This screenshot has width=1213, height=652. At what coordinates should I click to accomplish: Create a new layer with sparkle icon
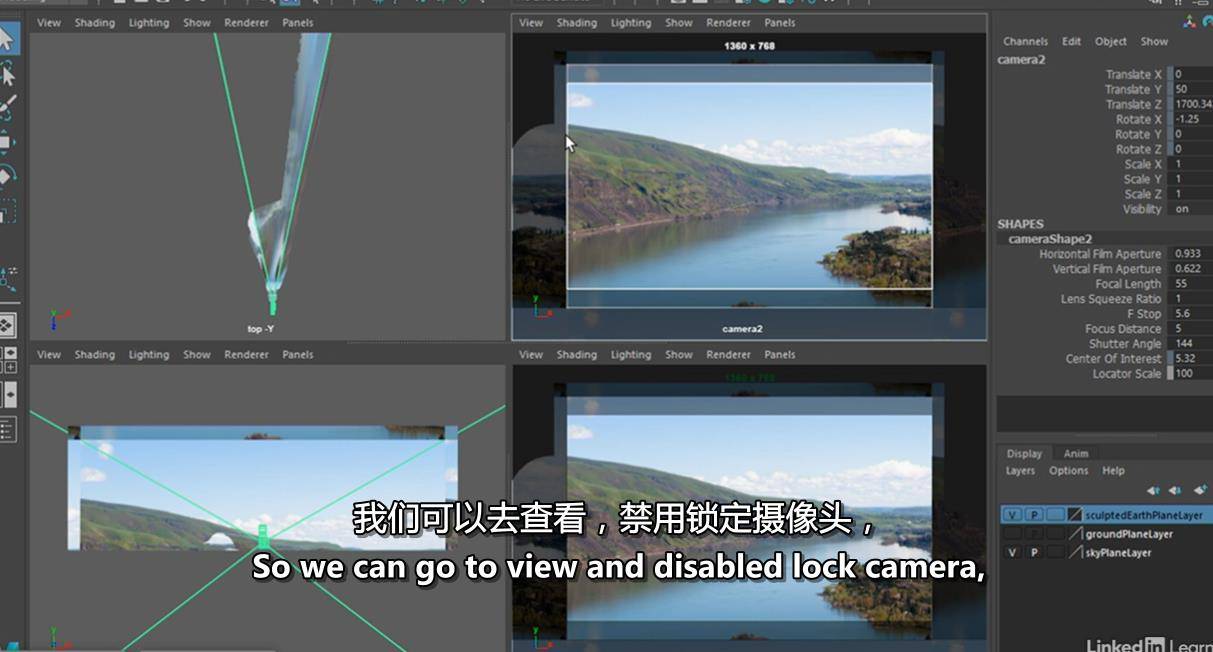1200,490
